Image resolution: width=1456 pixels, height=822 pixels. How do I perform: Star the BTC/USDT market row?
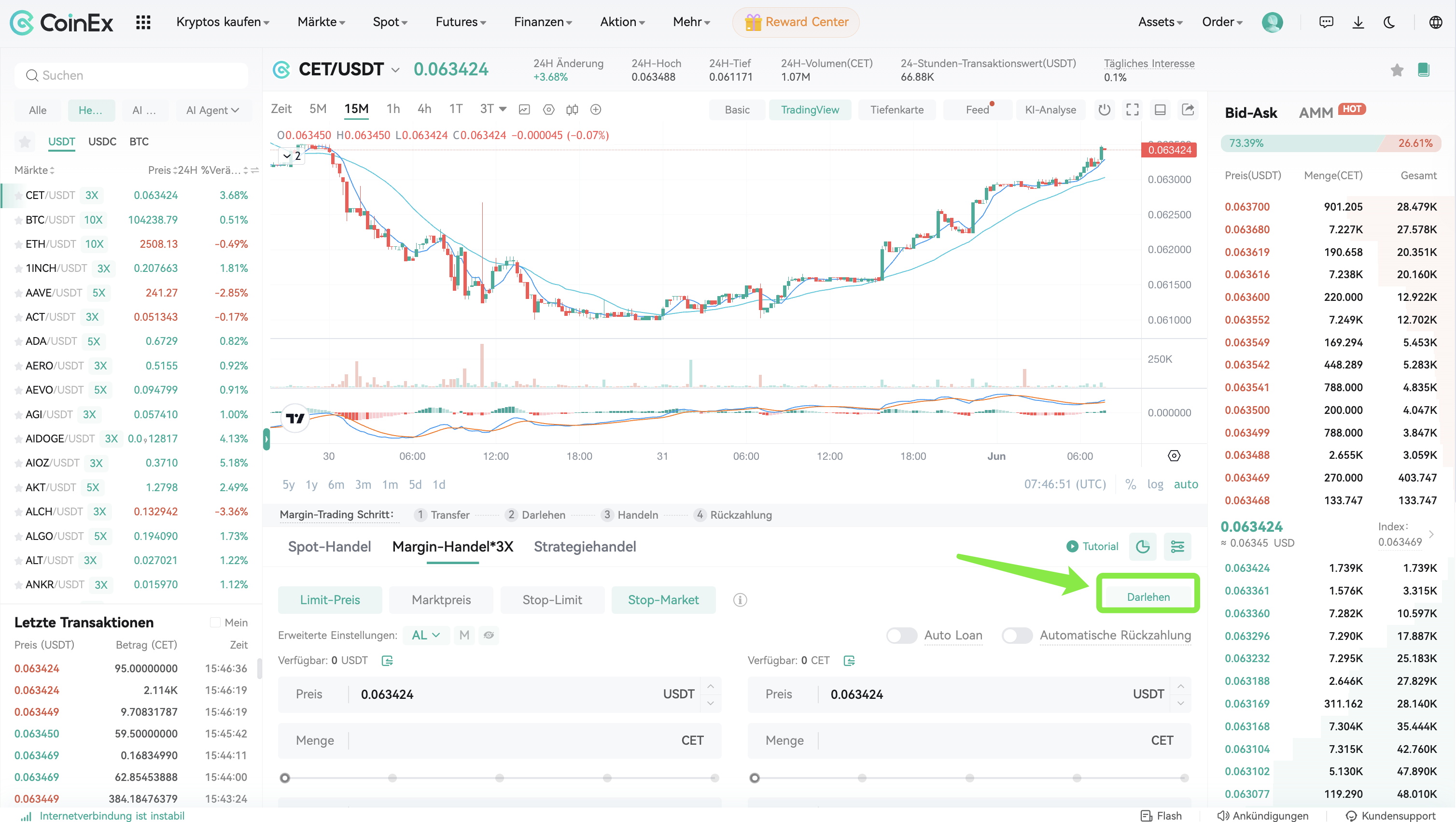pyautogui.click(x=19, y=220)
